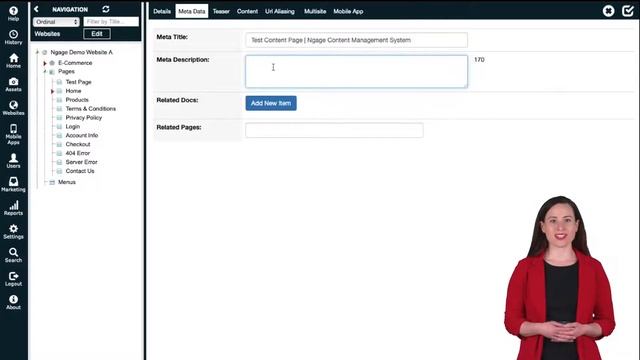This screenshot has height=360, width=640.
Task: Select Test Page in the tree
Action: click(x=78, y=82)
